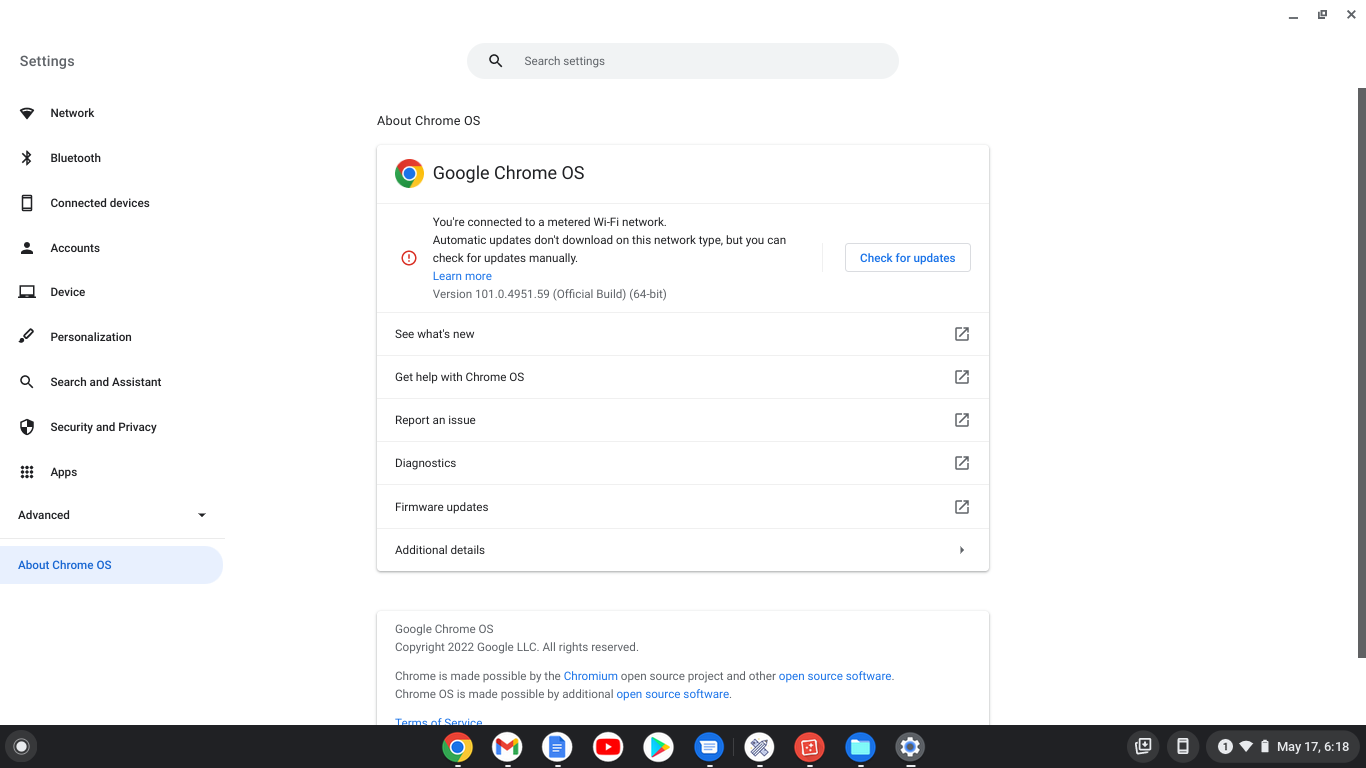Click the Firmware updates row

click(x=683, y=507)
